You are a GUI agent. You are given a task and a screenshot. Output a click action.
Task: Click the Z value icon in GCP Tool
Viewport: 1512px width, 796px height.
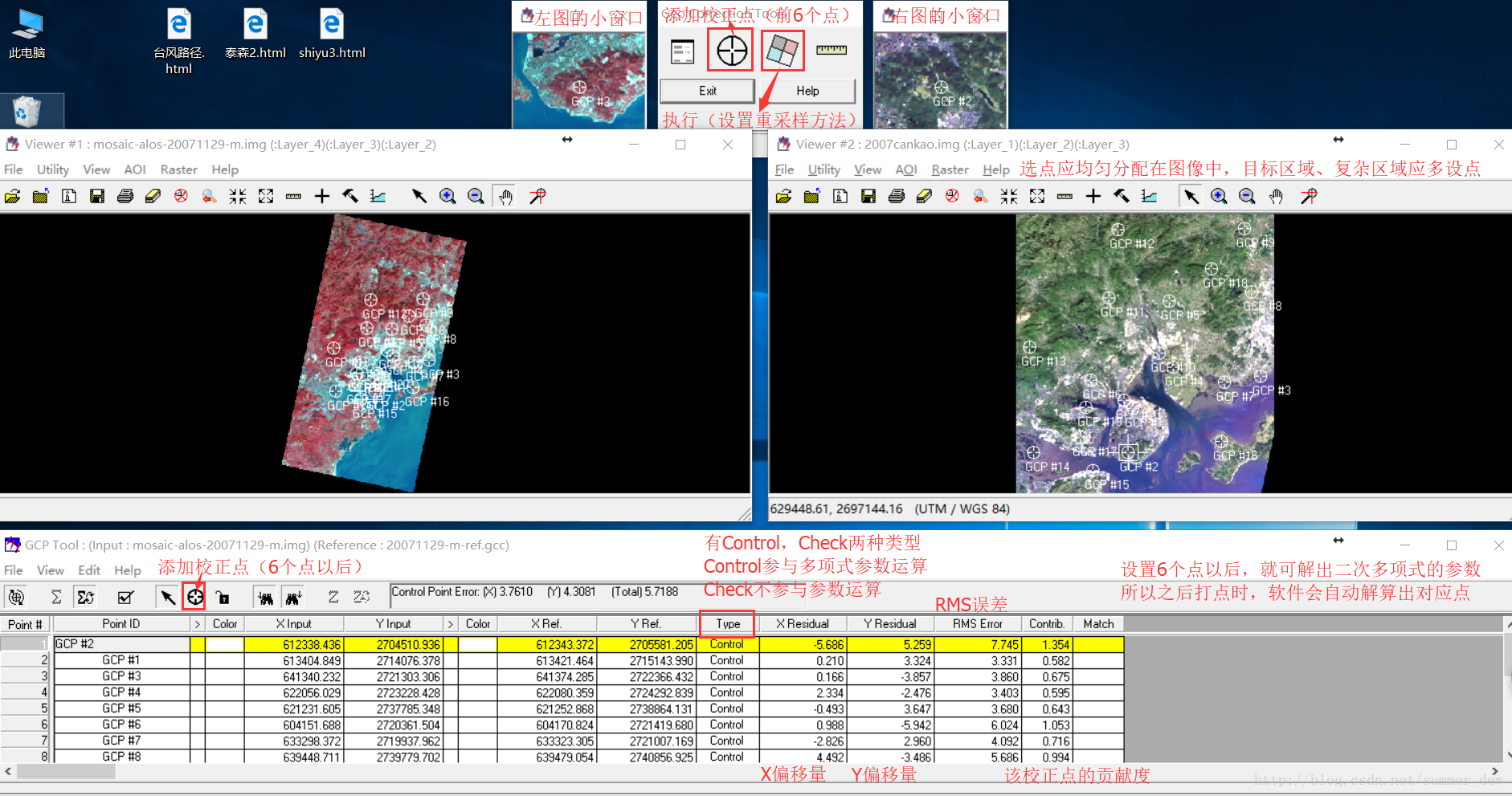(333, 597)
